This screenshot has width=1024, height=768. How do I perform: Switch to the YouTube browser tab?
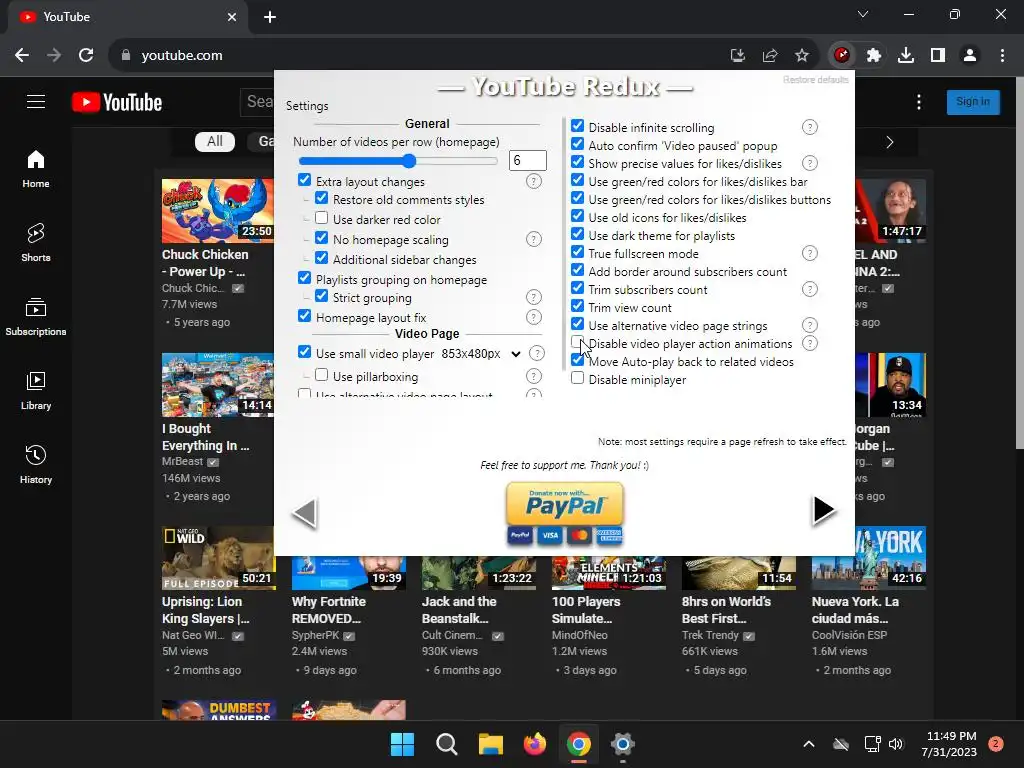pos(128,17)
